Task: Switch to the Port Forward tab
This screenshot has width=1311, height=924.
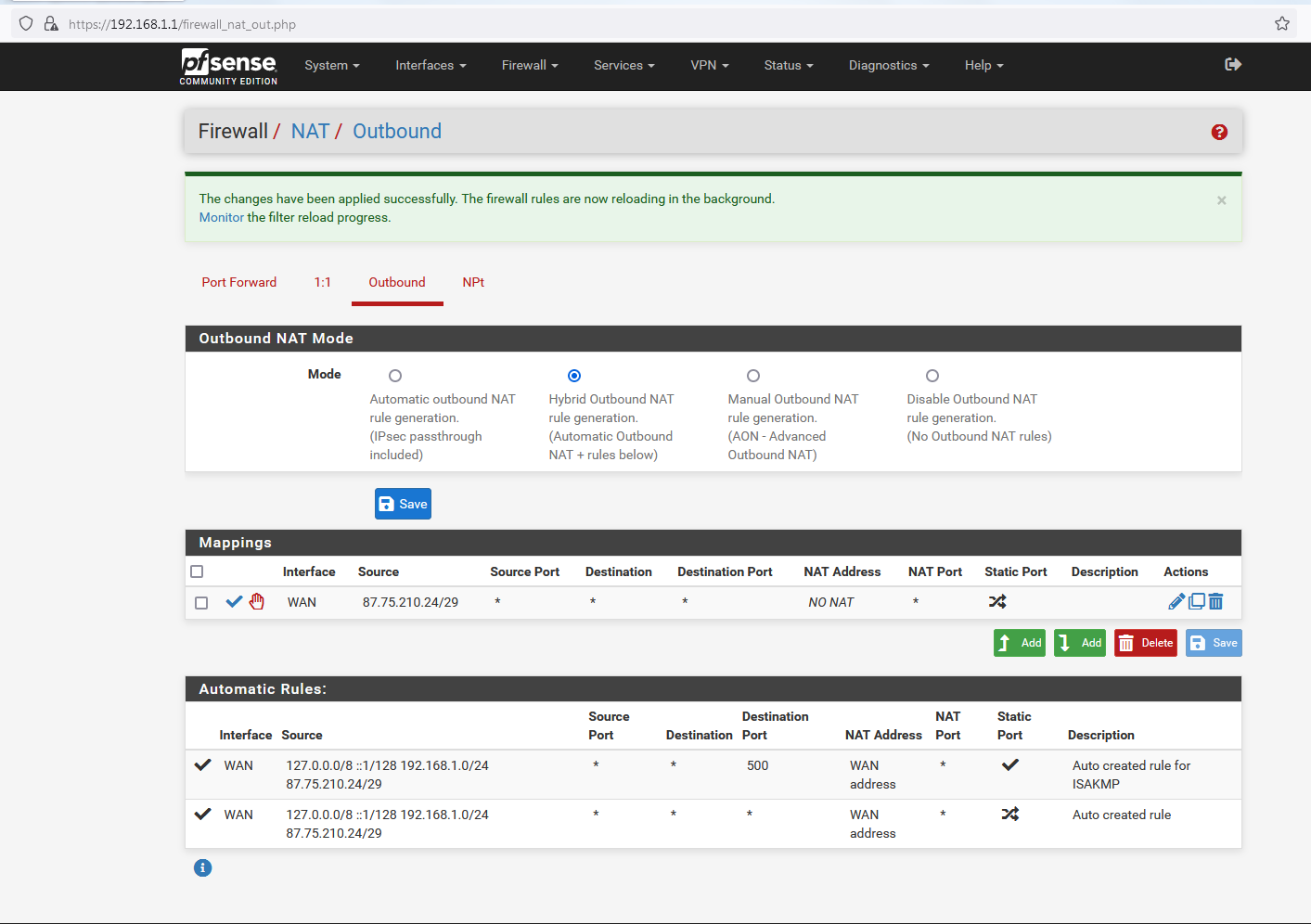Action: pyautogui.click(x=239, y=282)
